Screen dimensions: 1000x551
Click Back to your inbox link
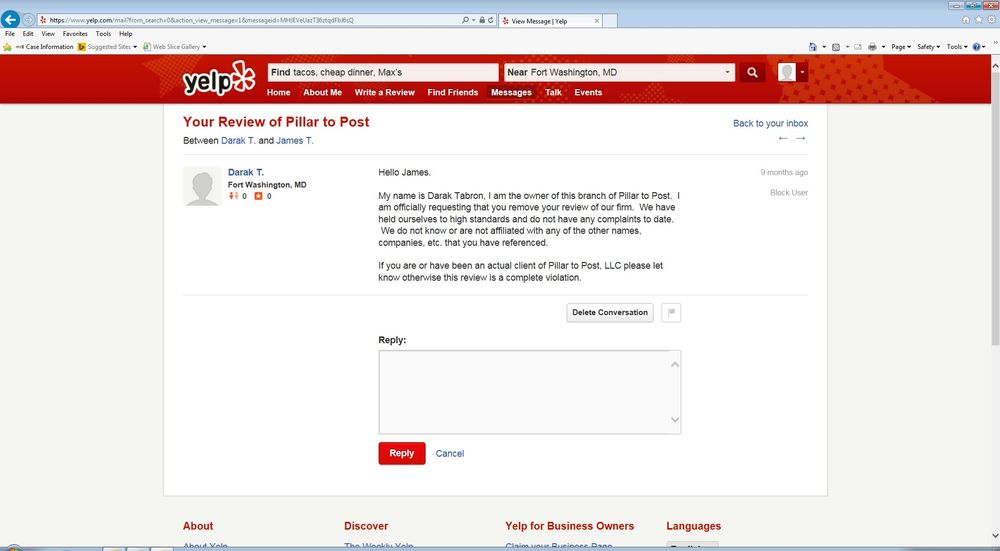(770, 123)
